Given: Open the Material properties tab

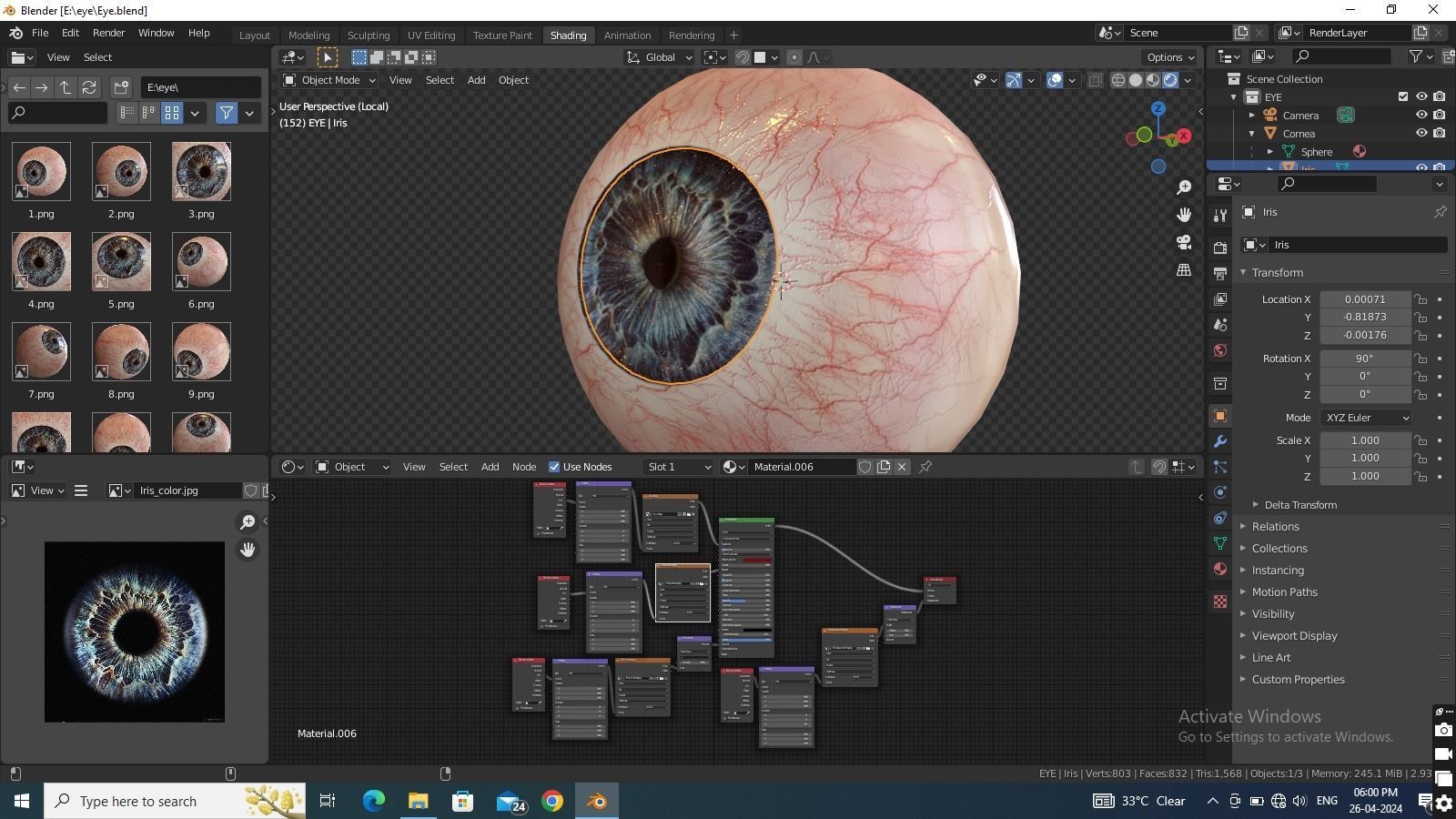Looking at the screenshot, I should [x=1220, y=569].
